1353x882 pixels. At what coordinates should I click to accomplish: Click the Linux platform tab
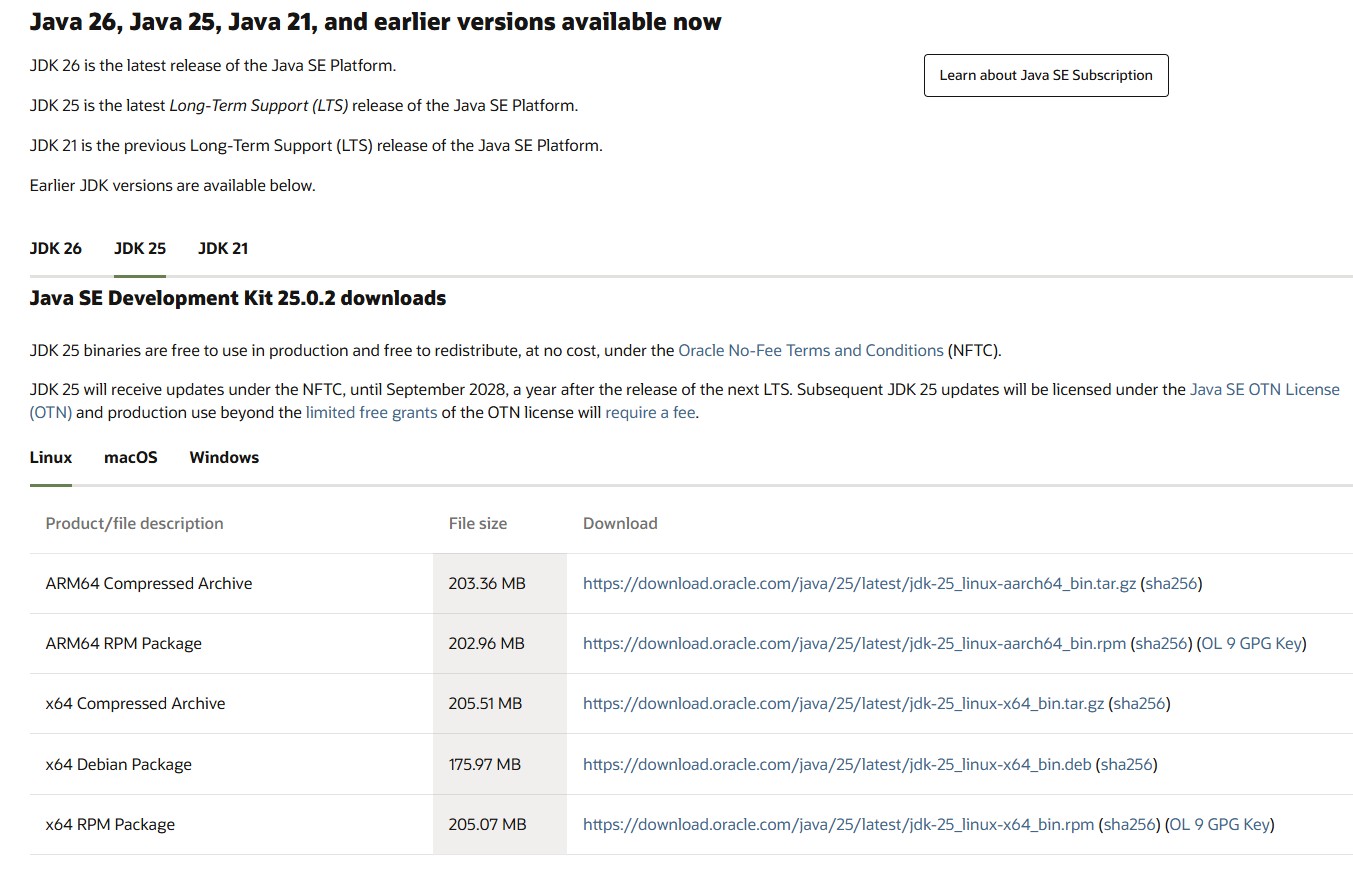click(51, 457)
